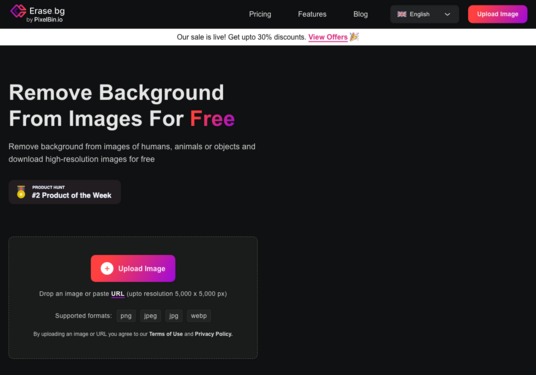Click the large Upload Image button
This screenshot has width=536, height=375.
[x=133, y=268]
